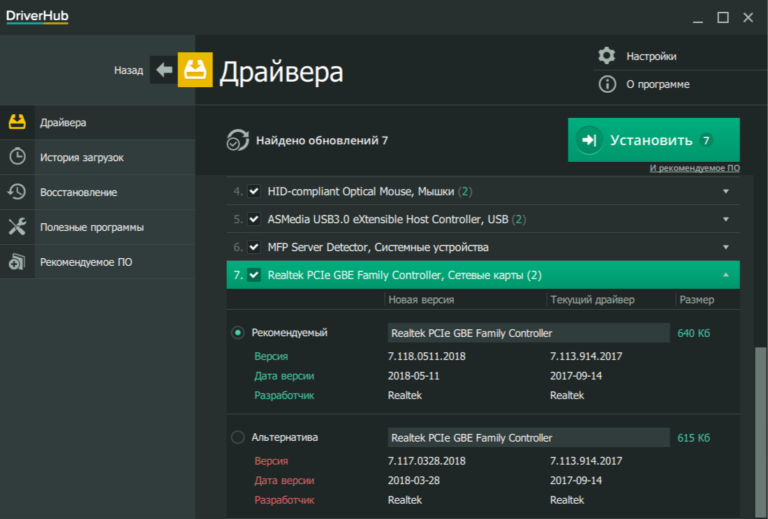The height and width of the screenshot is (519, 768).
Task: Open settings via the Настройки gear icon
Action: 606,56
